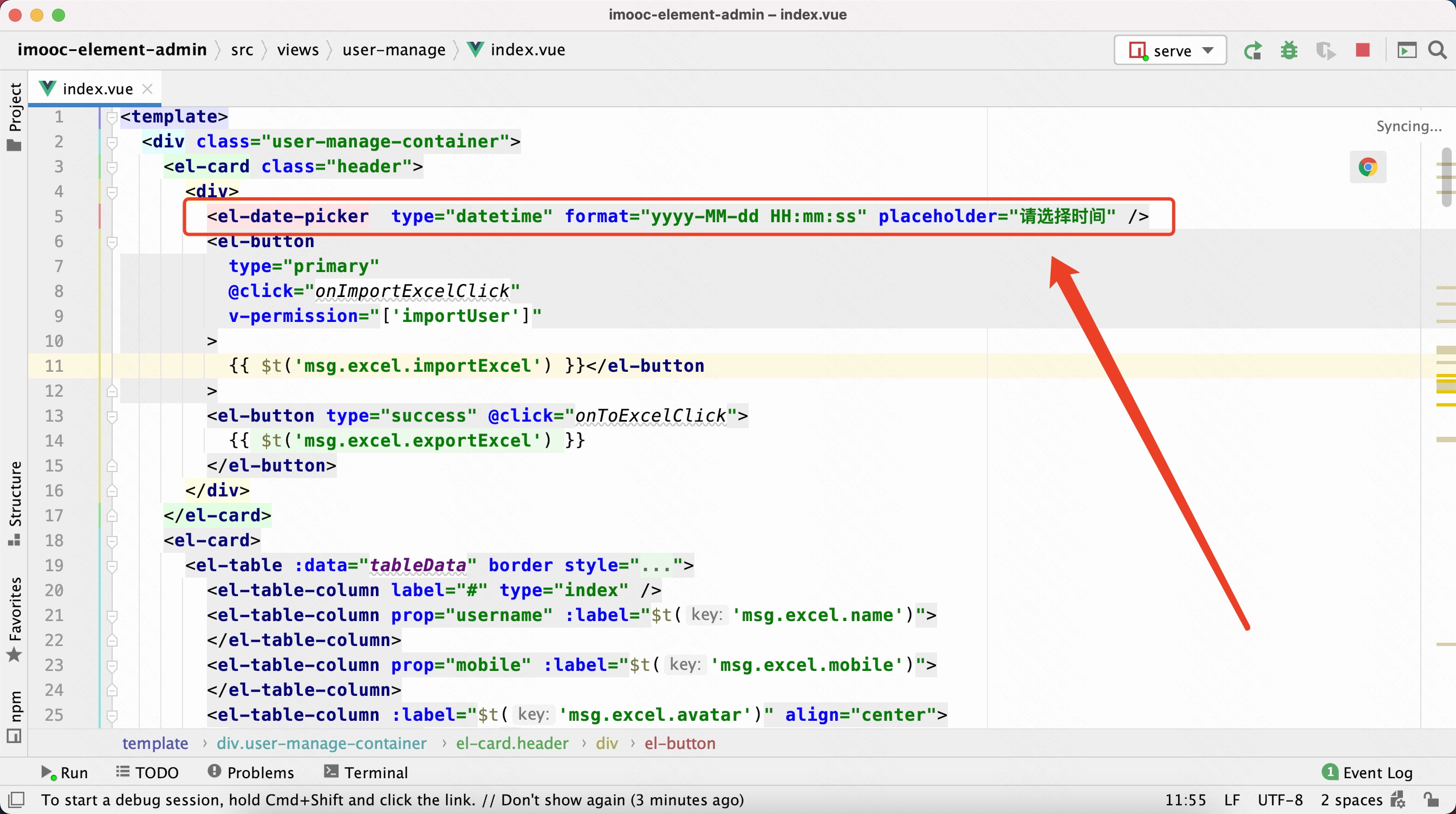Collapse el-table-column username fold on line 21
This screenshot has width=1456, height=814.
[x=112, y=616]
